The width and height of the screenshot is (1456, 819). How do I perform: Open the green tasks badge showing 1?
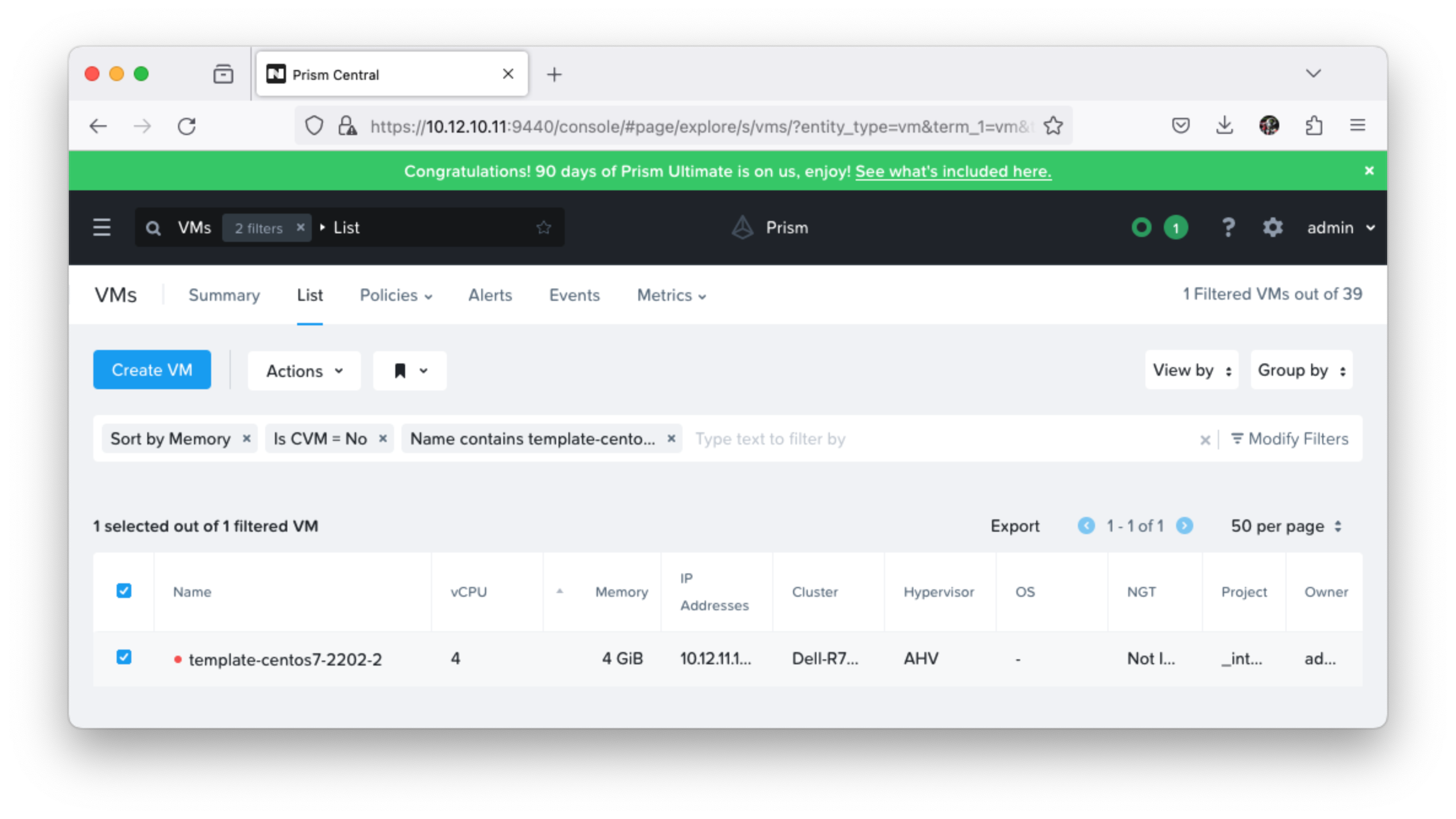click(x=1175, y=228)
